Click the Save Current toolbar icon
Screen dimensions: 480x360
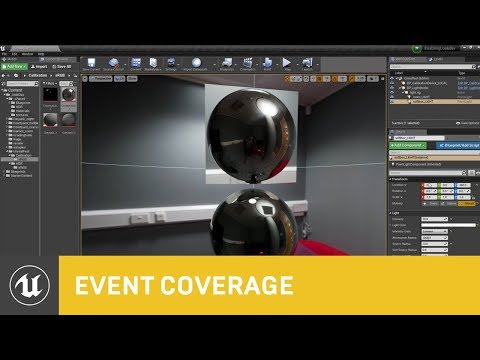click(x=91, y=63)
